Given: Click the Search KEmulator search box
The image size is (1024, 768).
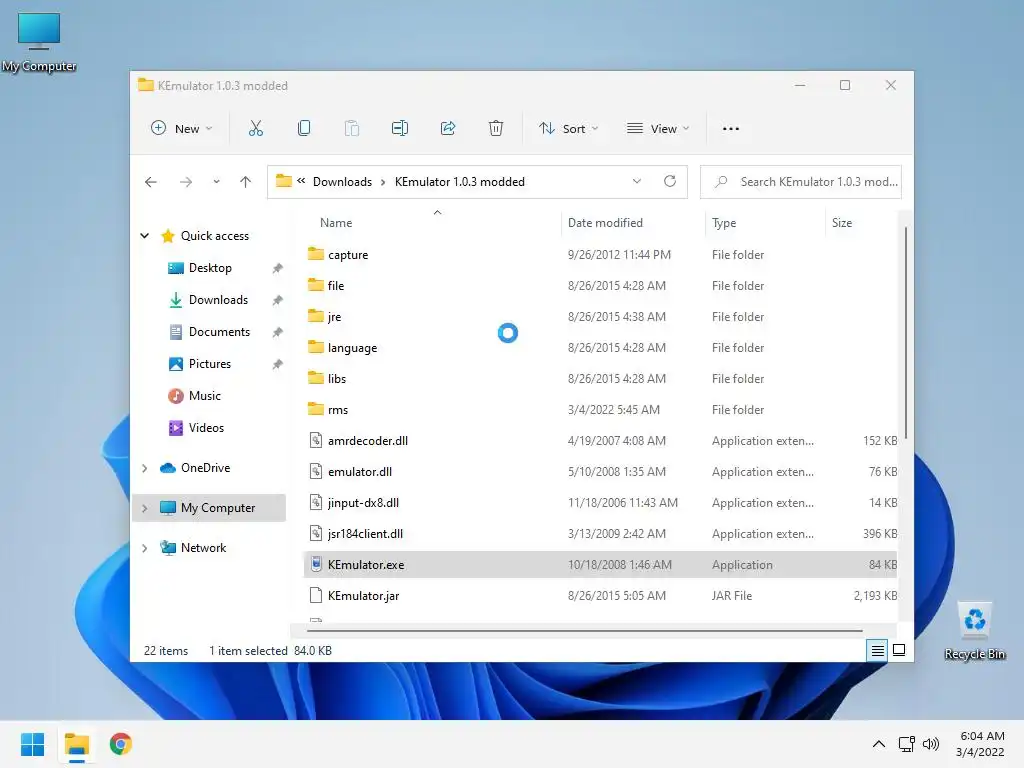Looking at the screenshot, I should click(801, 182).
